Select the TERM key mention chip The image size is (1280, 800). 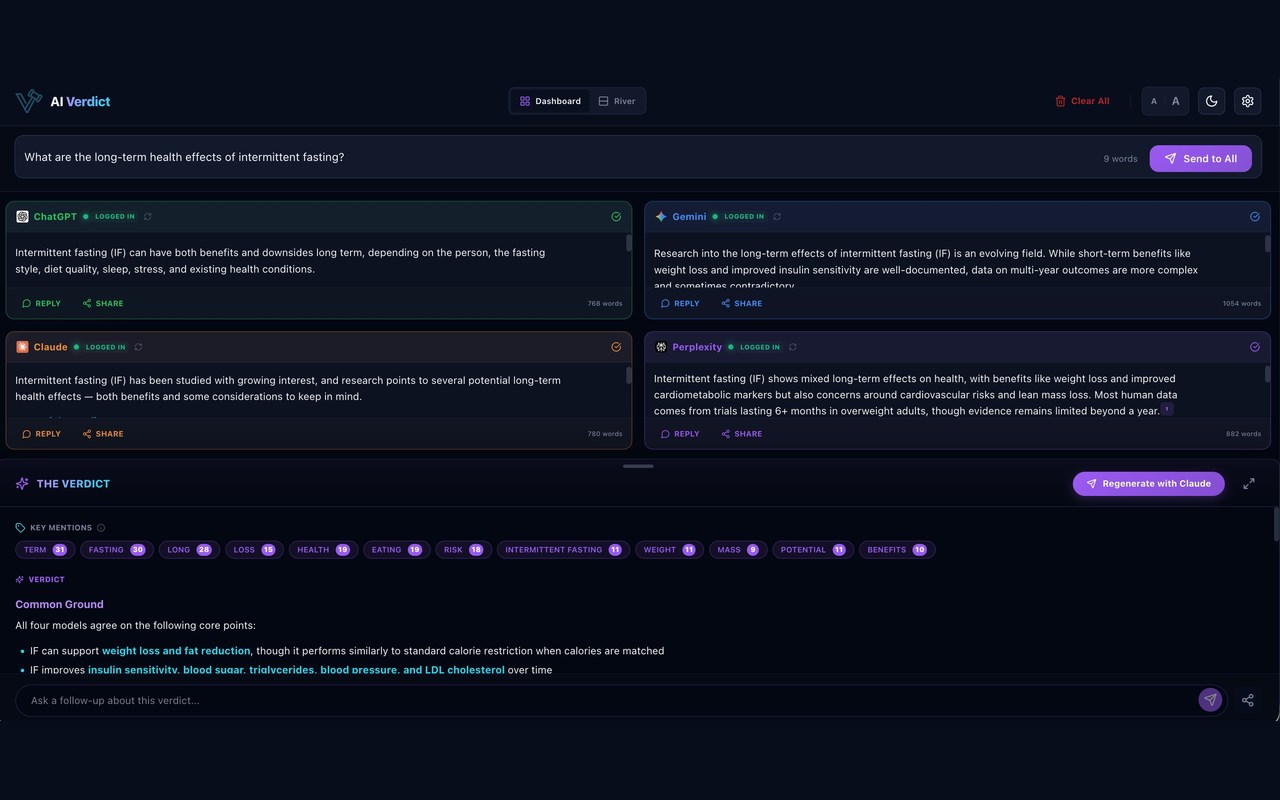pos(45,550)
